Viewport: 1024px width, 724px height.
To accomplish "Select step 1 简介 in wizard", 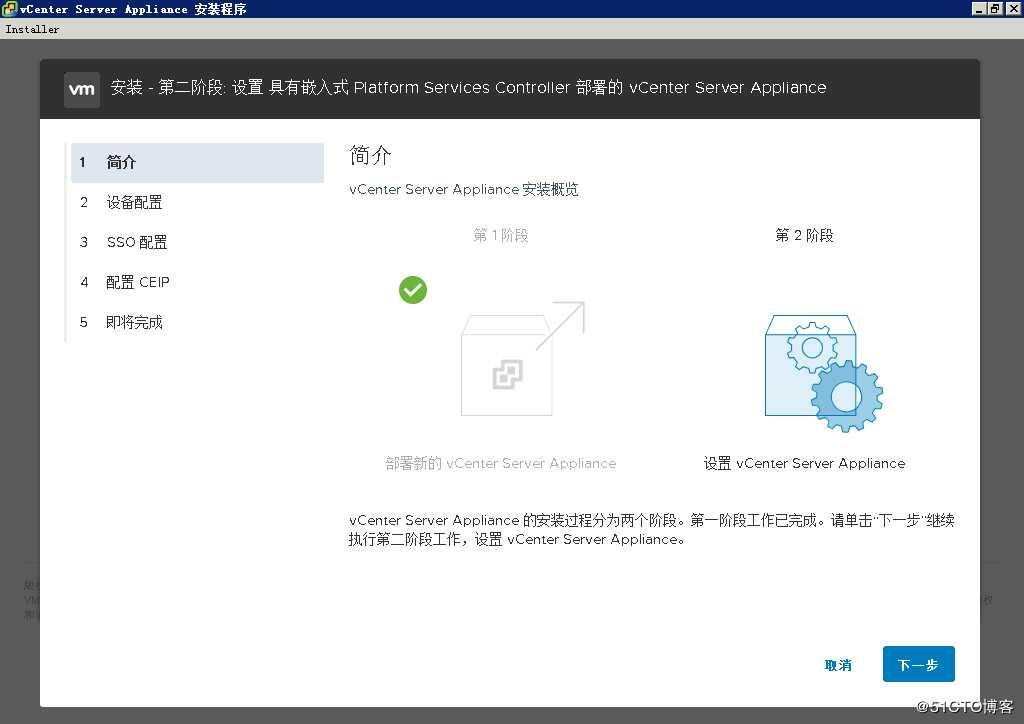I will tap(197, 163).
